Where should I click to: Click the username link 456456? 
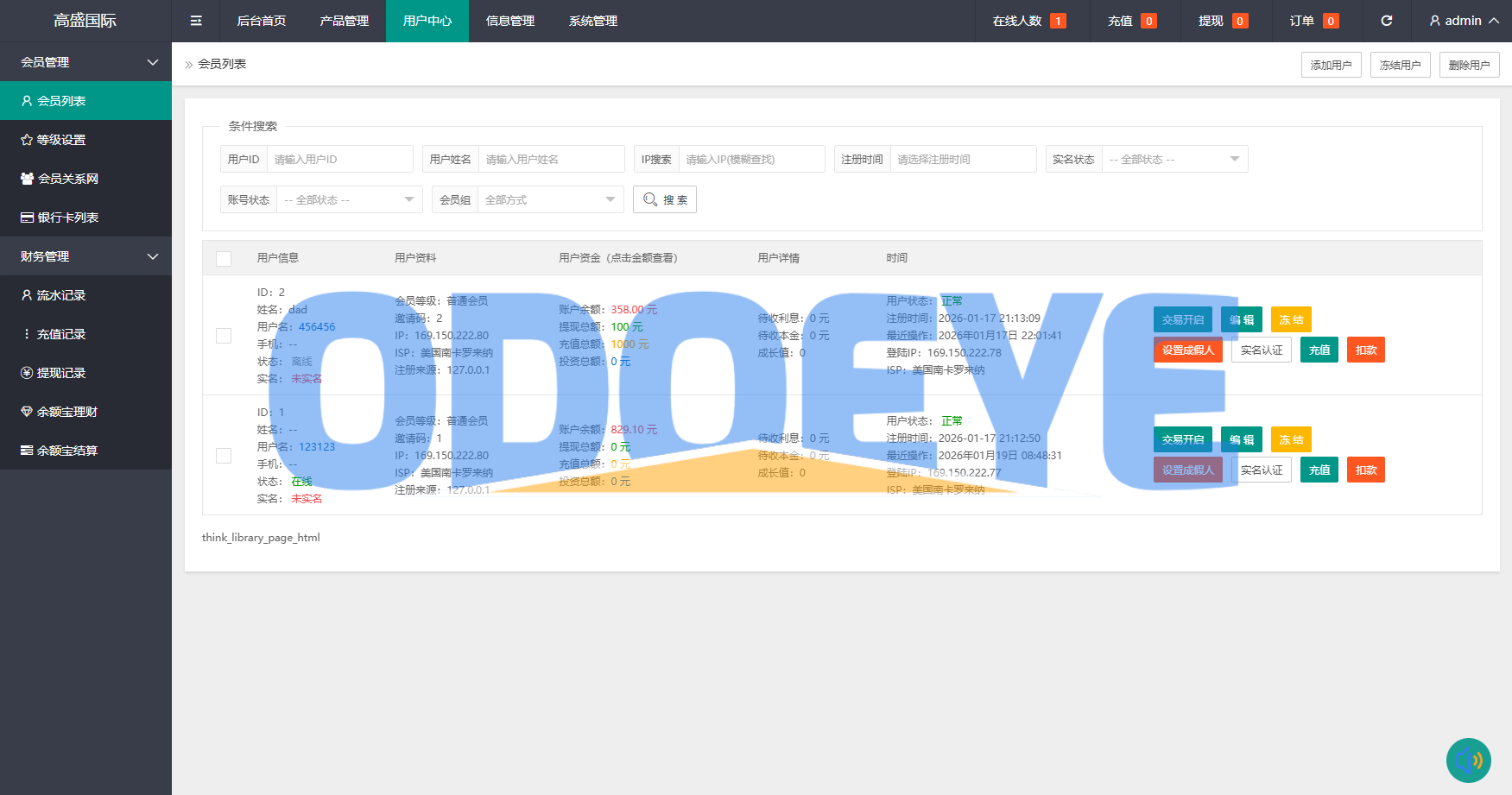click(x=317, y=327)
